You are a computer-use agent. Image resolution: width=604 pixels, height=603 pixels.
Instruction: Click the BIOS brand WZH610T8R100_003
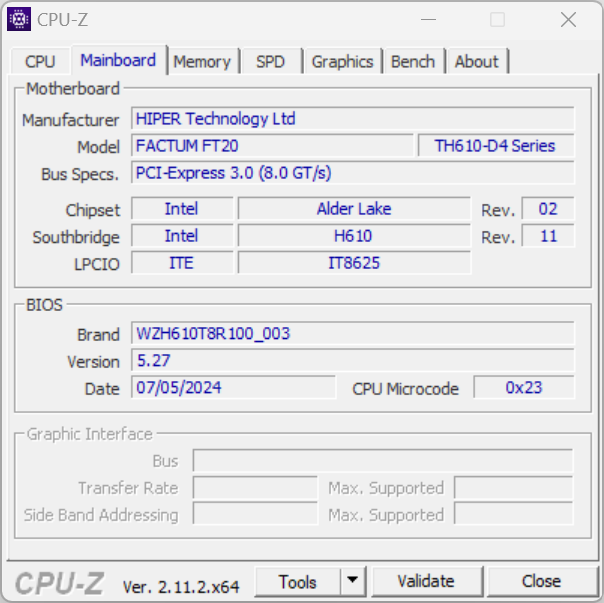point(352,333)
